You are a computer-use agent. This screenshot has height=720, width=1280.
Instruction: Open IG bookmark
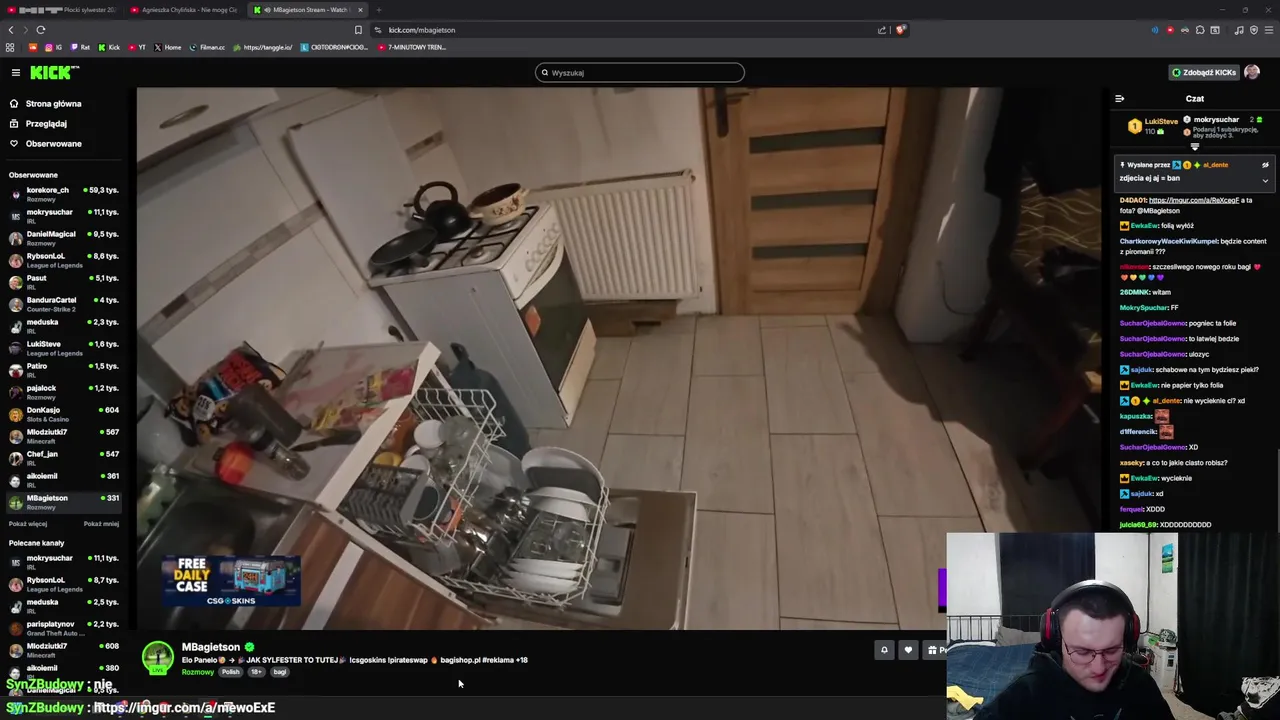pos(54,47)
